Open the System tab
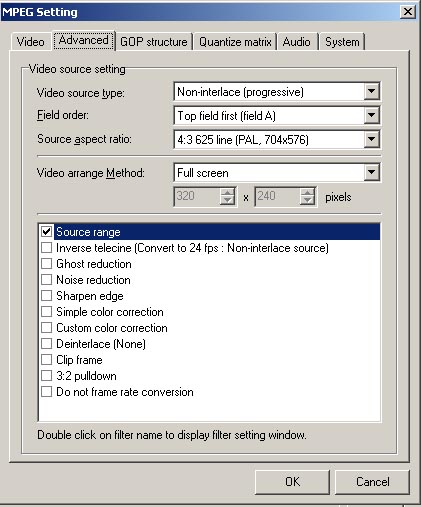Viewport: 421px width, 507px height. pos(342,42)
